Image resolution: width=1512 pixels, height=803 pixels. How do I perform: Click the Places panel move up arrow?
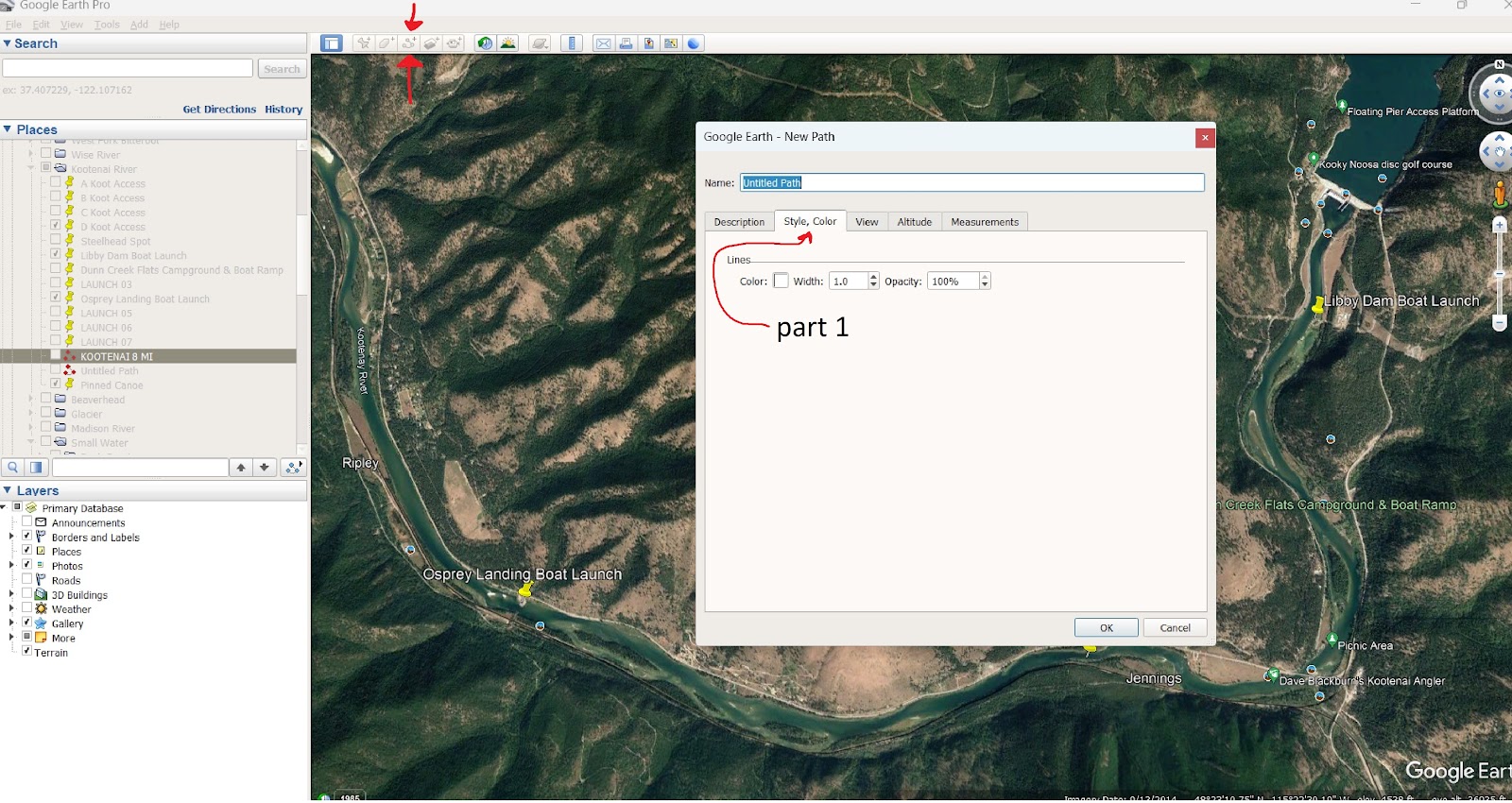pos(241,468)
